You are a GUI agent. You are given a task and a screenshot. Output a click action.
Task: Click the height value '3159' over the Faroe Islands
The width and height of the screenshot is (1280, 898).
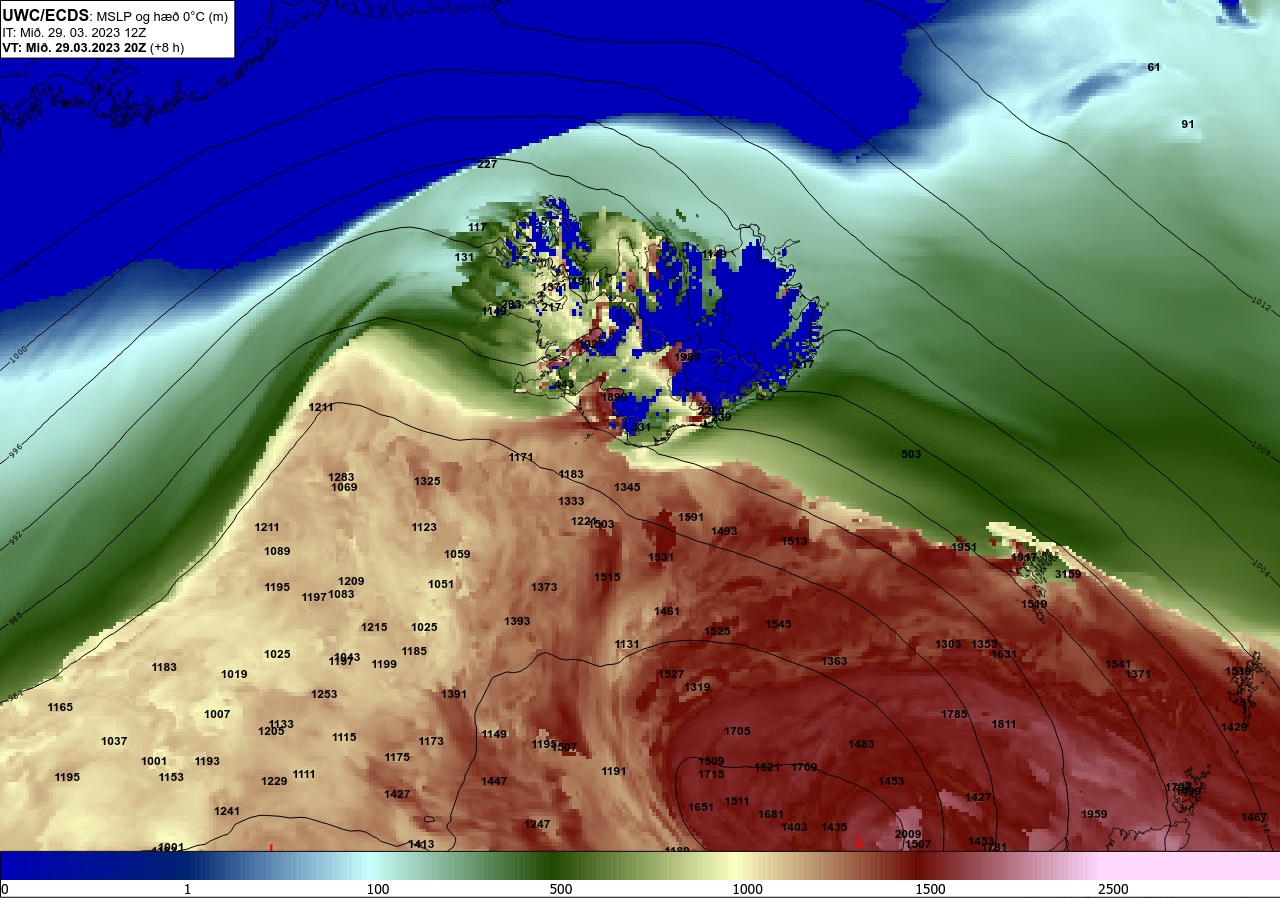pyautogui.click(x=1068, y=574)
